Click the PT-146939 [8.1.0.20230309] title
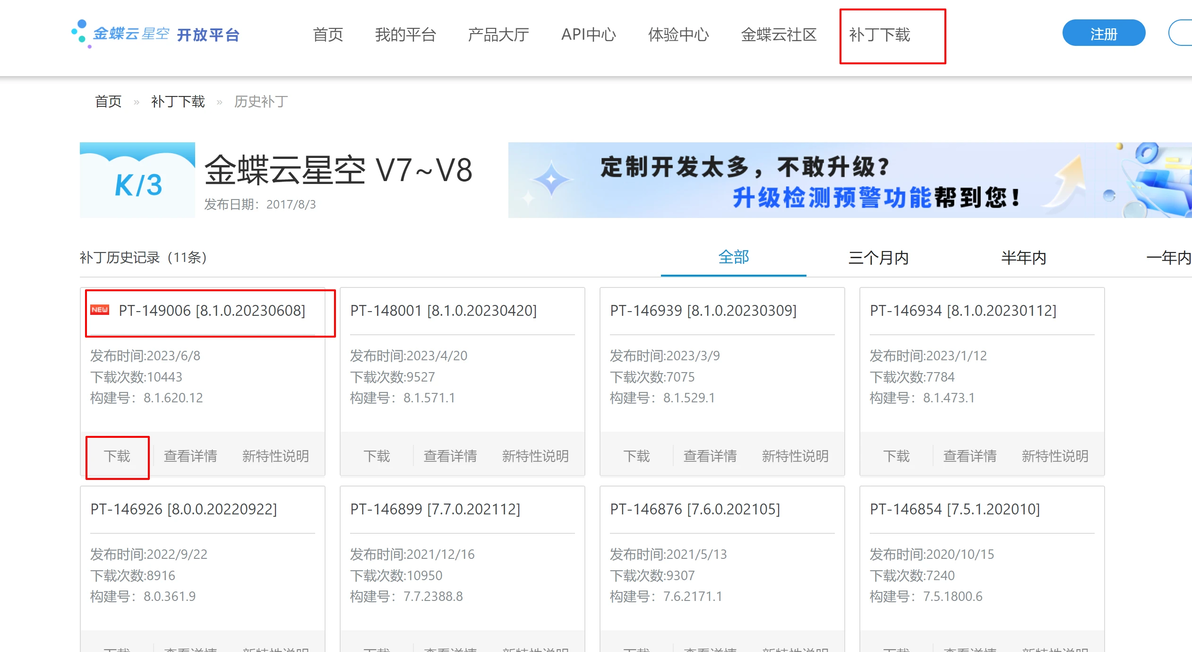 (703, 311)
